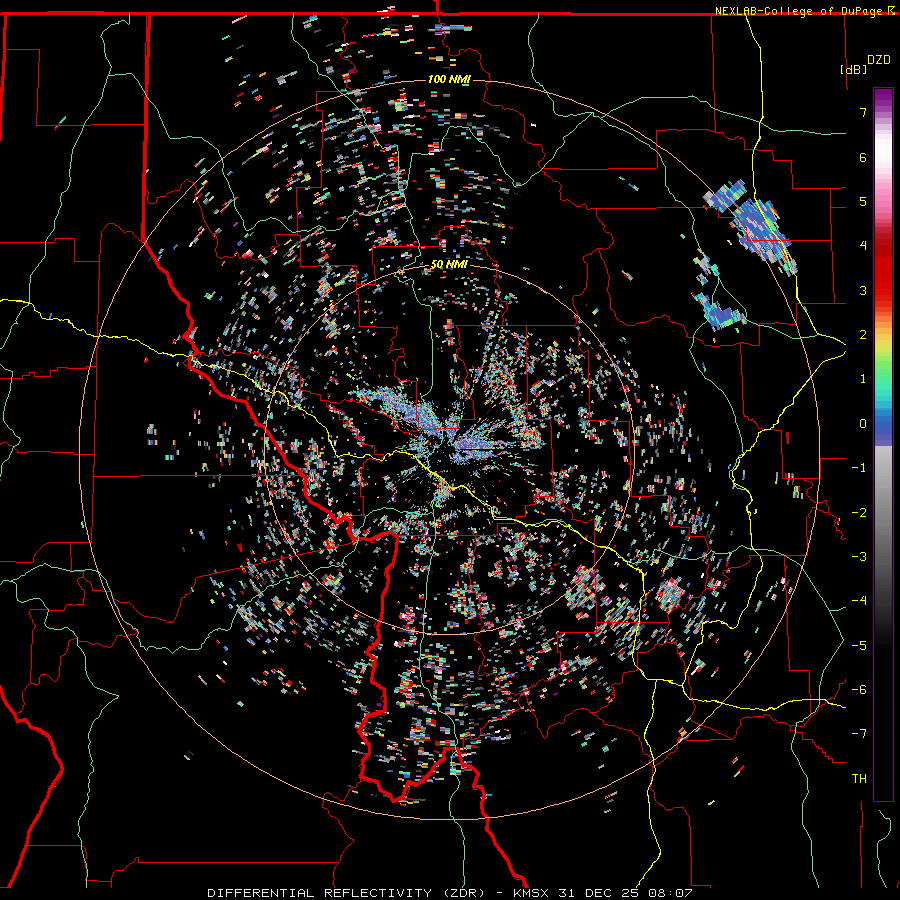Click the 0 value on the ZDR color scale
The image size is (900, 900).
tap(863, 424)
